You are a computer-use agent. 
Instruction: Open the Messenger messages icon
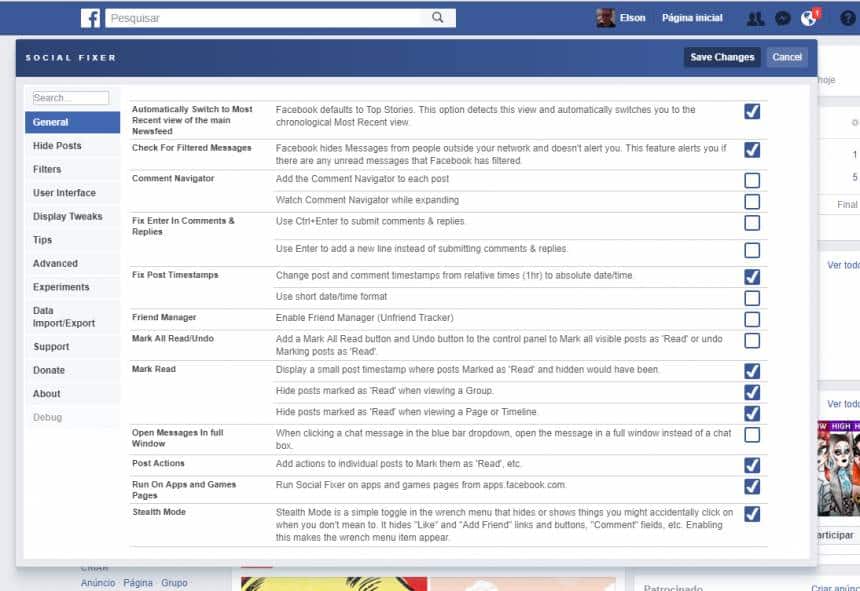pyautogui.click(x=783, y=19)
